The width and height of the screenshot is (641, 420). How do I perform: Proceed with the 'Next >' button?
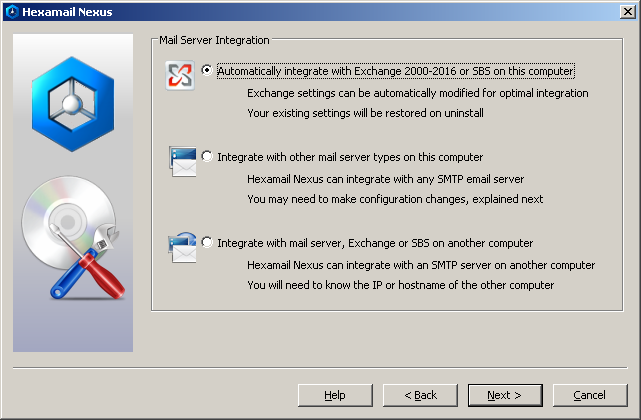[505, 395]
